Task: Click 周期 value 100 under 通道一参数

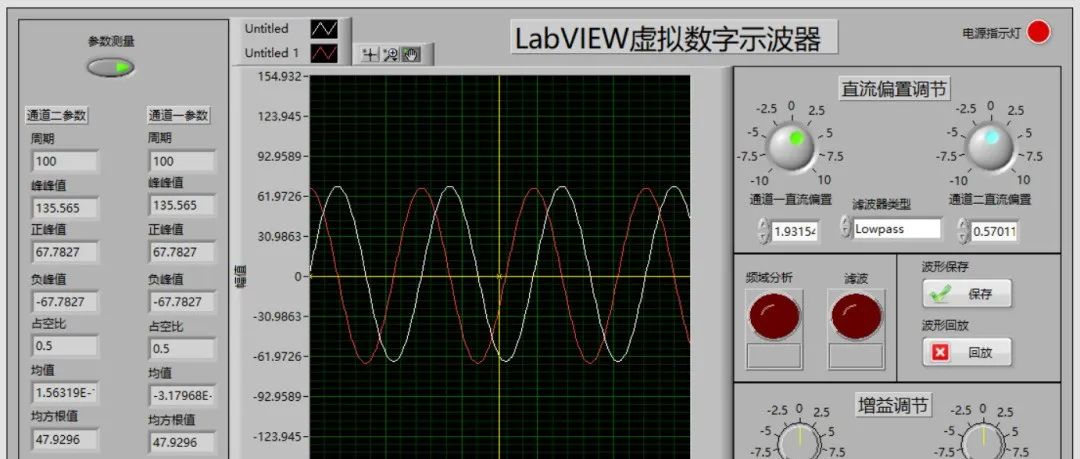Action: pyautogui.click(x=182, y=161)
